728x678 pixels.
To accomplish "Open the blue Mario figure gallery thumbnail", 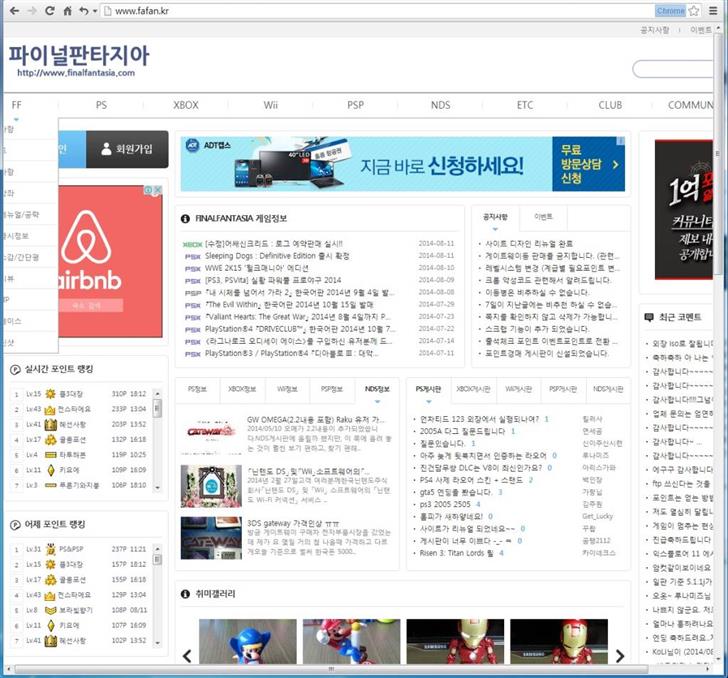I will point(247,641).
